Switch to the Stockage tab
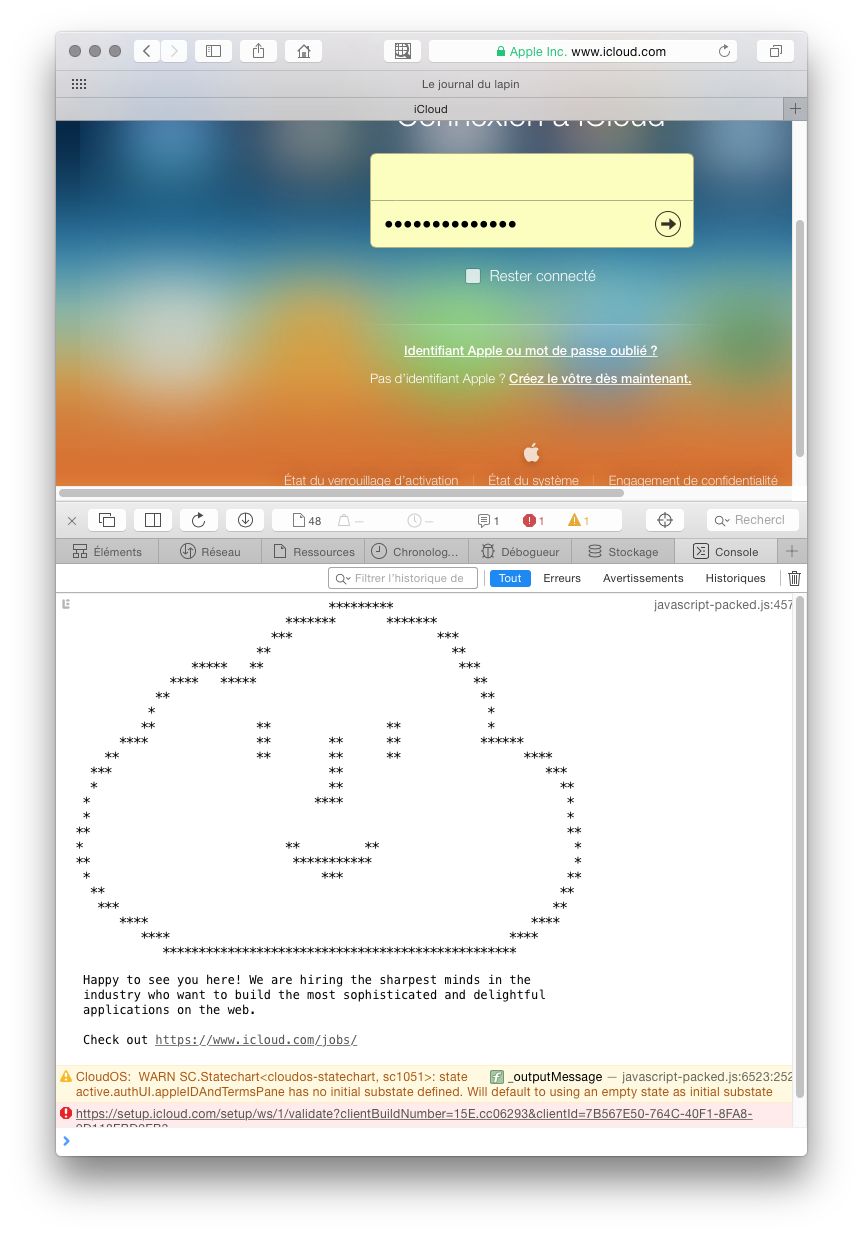 (623, 551)
